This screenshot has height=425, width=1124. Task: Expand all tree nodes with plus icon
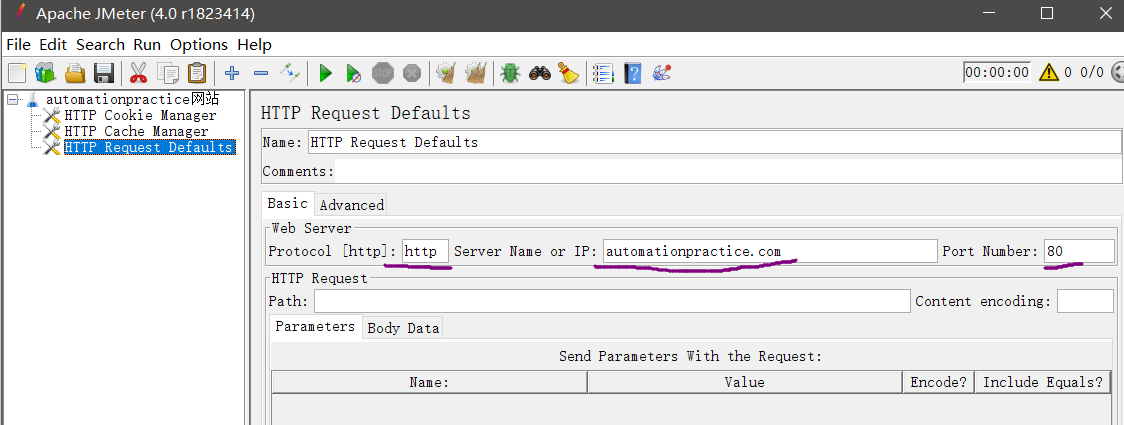point(232,72)
